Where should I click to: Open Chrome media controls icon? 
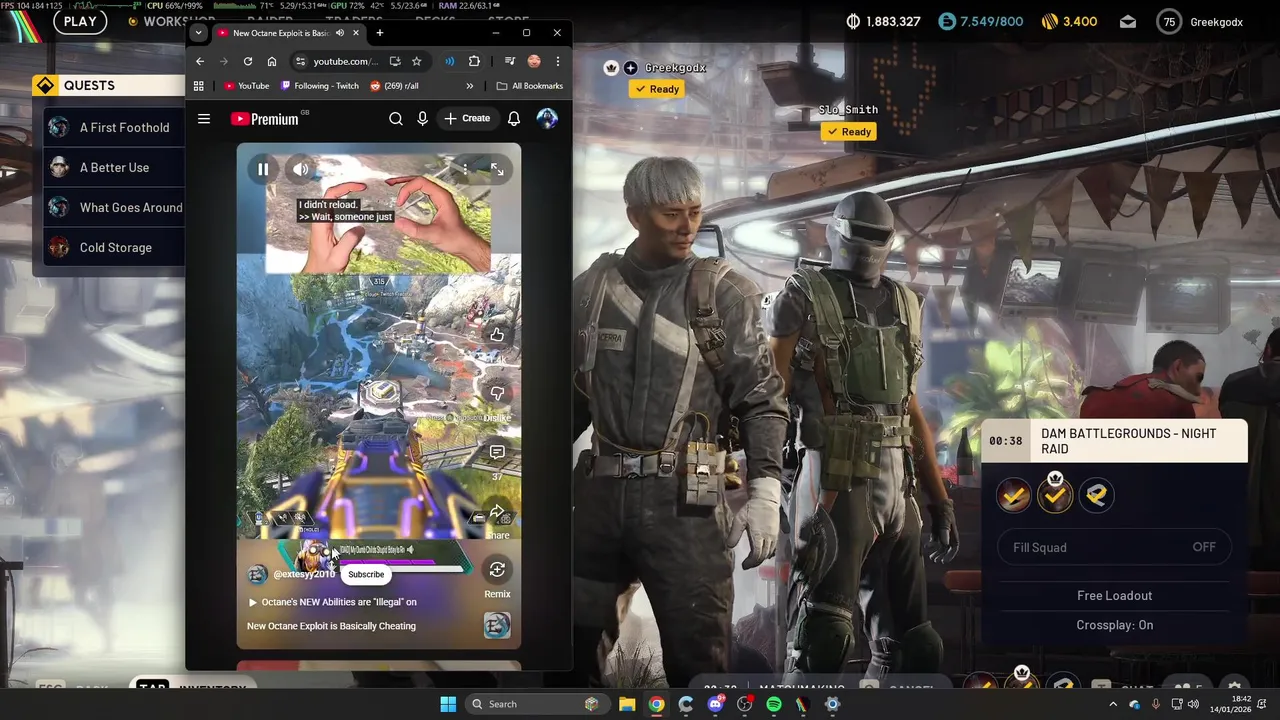tap(510, 61)
